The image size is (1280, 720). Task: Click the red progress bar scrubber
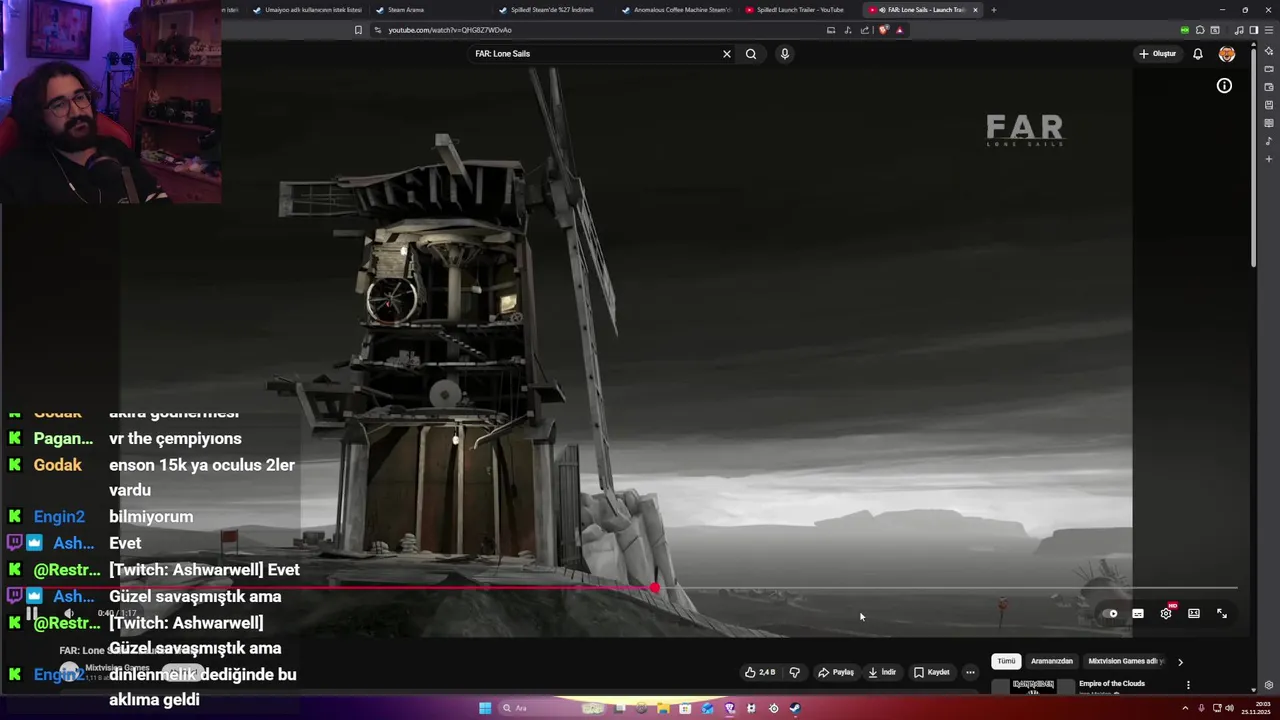coord(655,588)
